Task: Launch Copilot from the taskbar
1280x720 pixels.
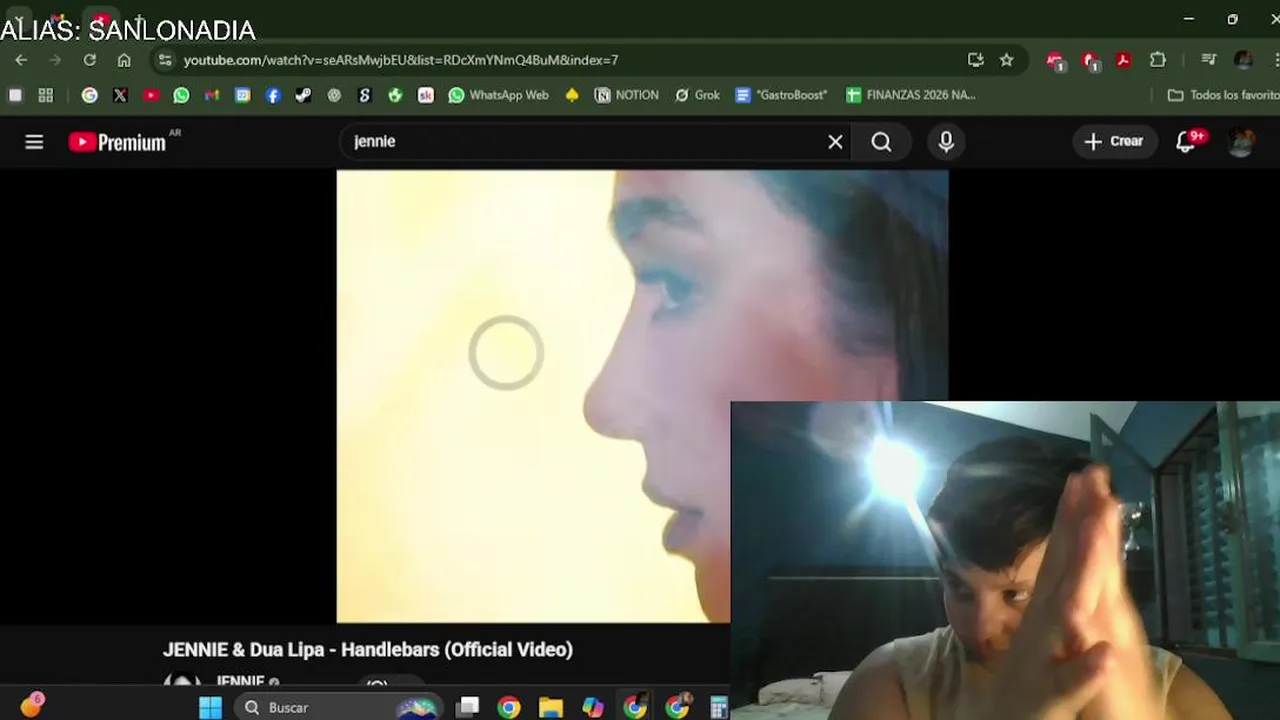Action: [593, 708]
